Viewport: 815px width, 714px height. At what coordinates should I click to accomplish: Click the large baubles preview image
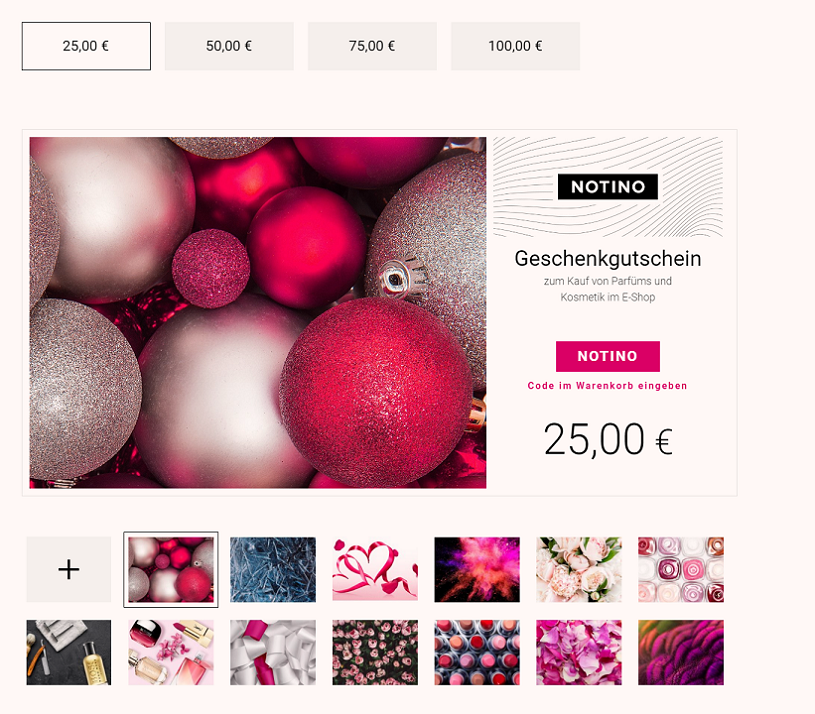click(258, 312)
